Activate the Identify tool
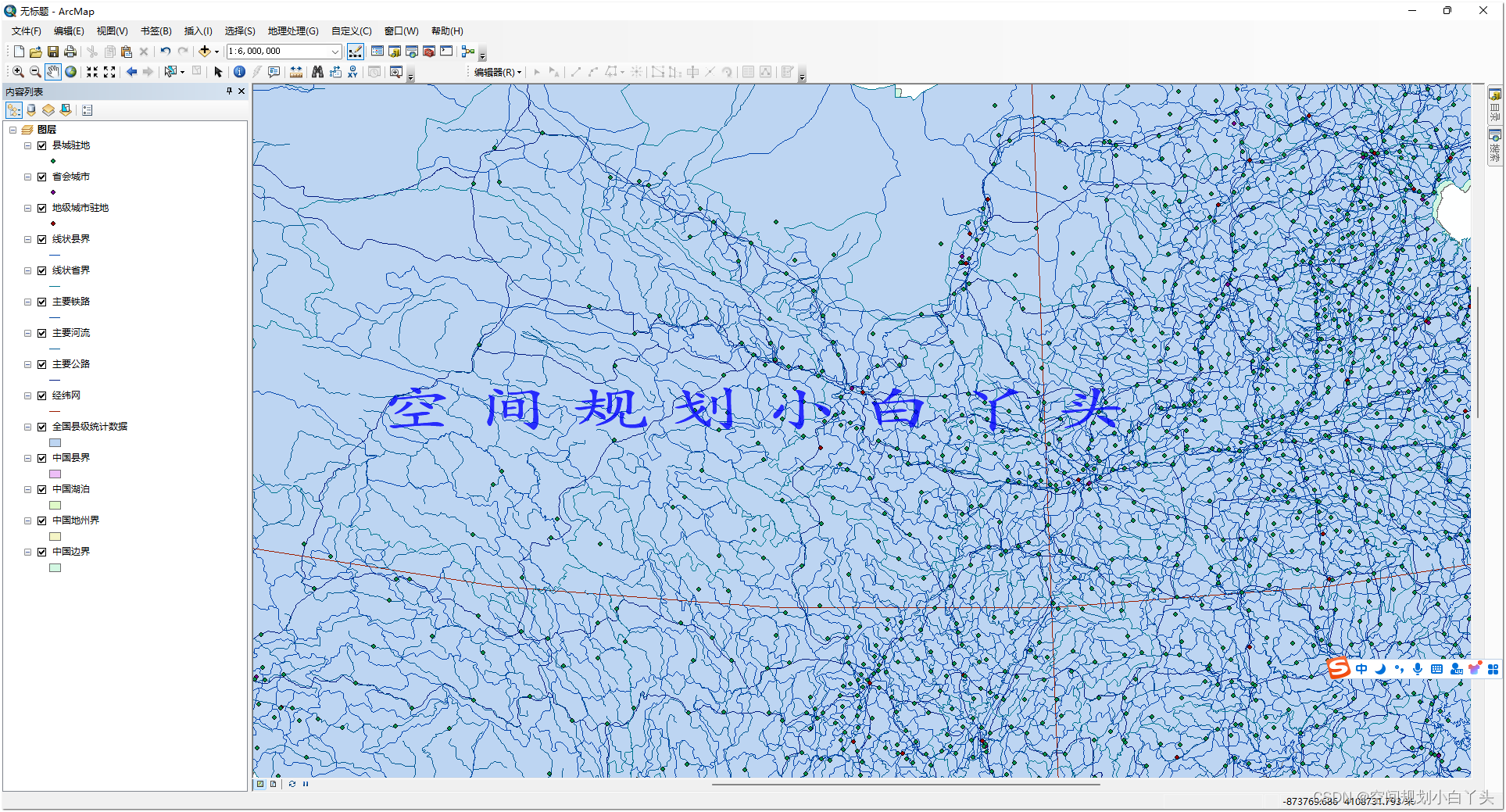Image resolution: width=1506 pixels, height=812 pixels. tap(239, 72)
